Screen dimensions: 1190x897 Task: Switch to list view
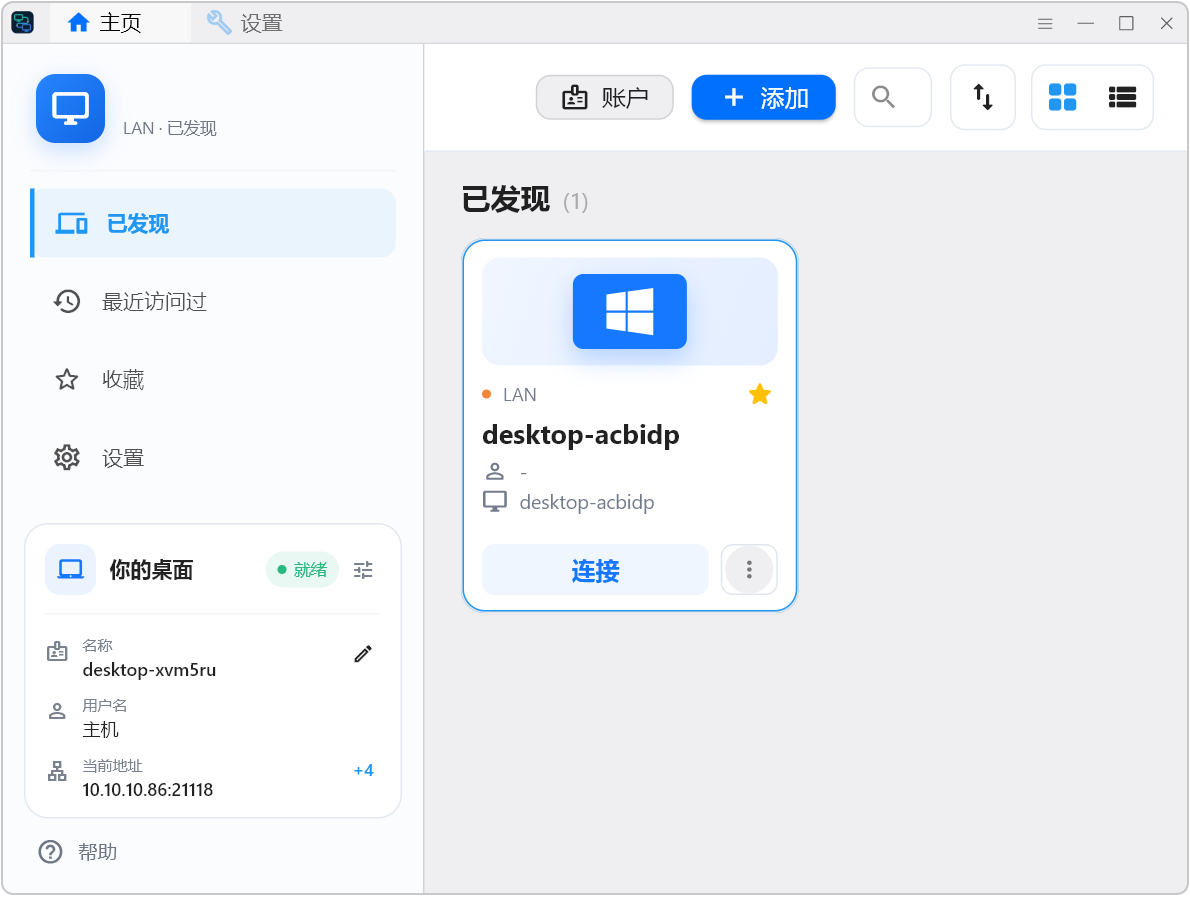click(1122, 97)
